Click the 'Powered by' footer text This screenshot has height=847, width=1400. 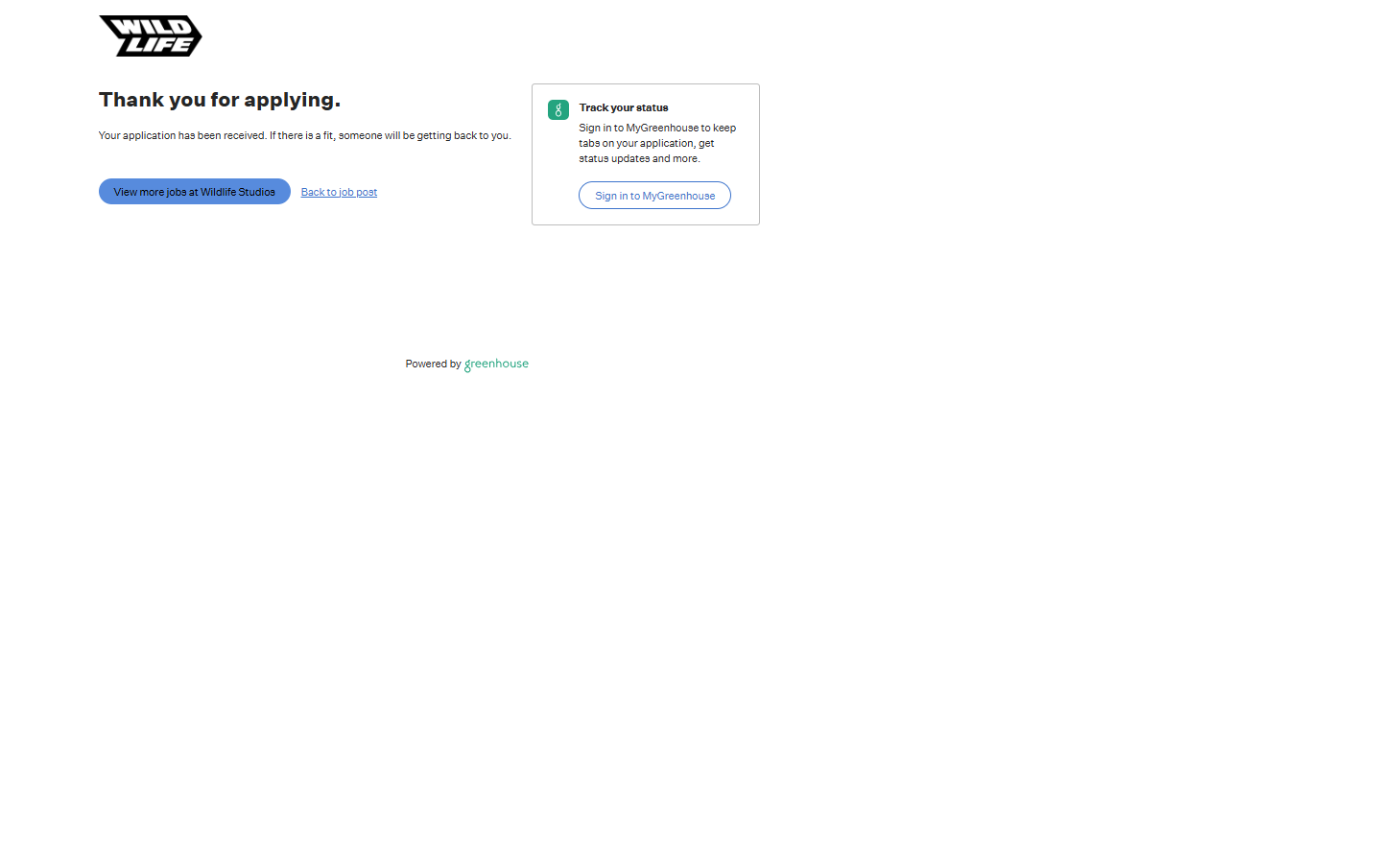pos(433,365)
